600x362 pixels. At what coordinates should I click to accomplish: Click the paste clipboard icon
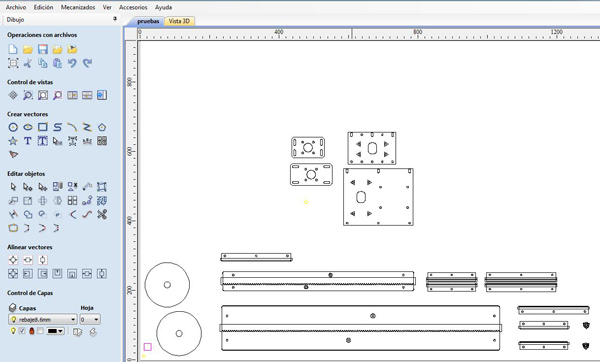(57, 63)
